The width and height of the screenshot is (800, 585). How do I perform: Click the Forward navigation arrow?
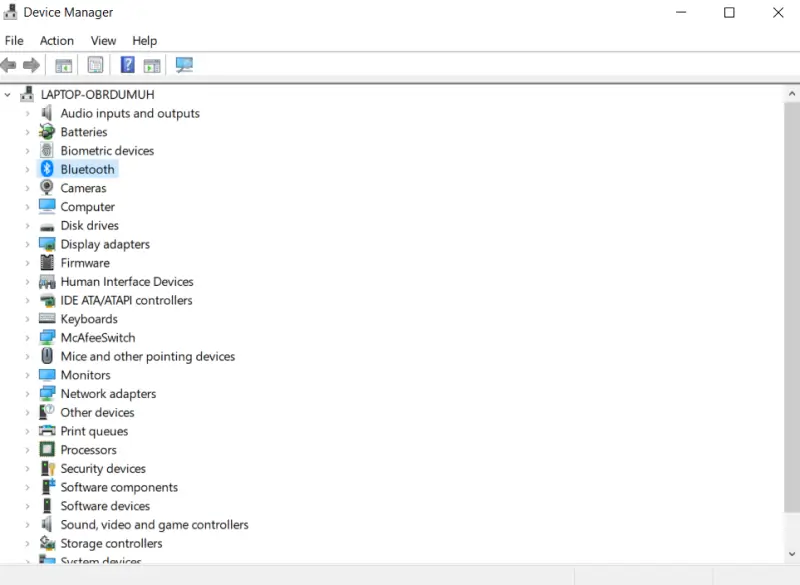[31, 65]
